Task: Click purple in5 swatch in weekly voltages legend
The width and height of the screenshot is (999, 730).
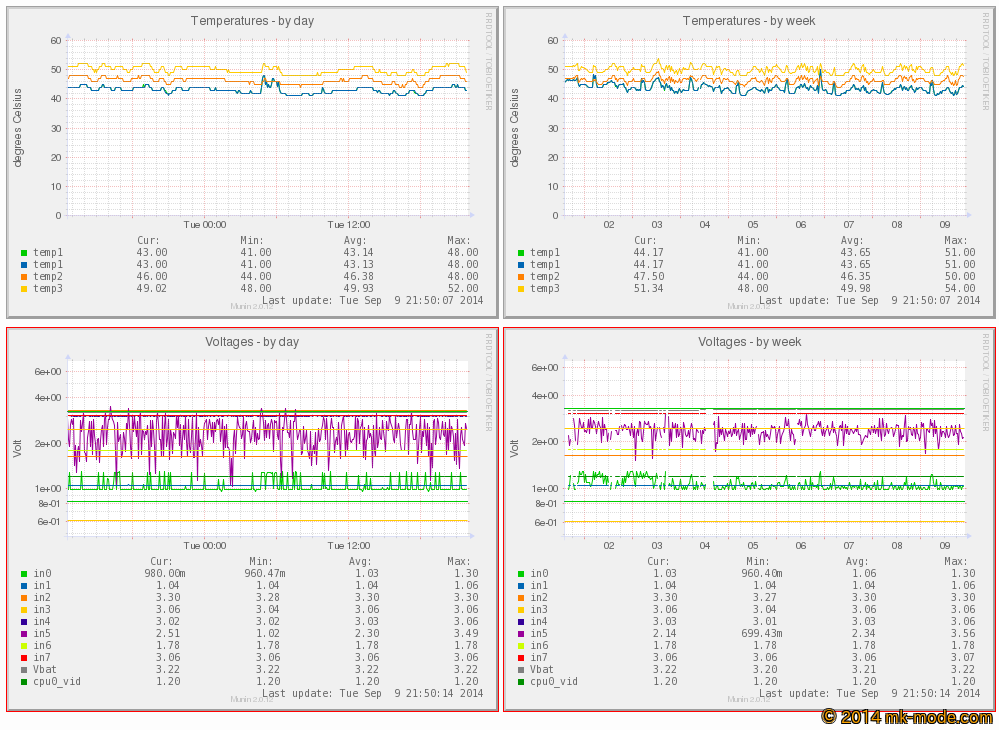Action: [521, 633]
